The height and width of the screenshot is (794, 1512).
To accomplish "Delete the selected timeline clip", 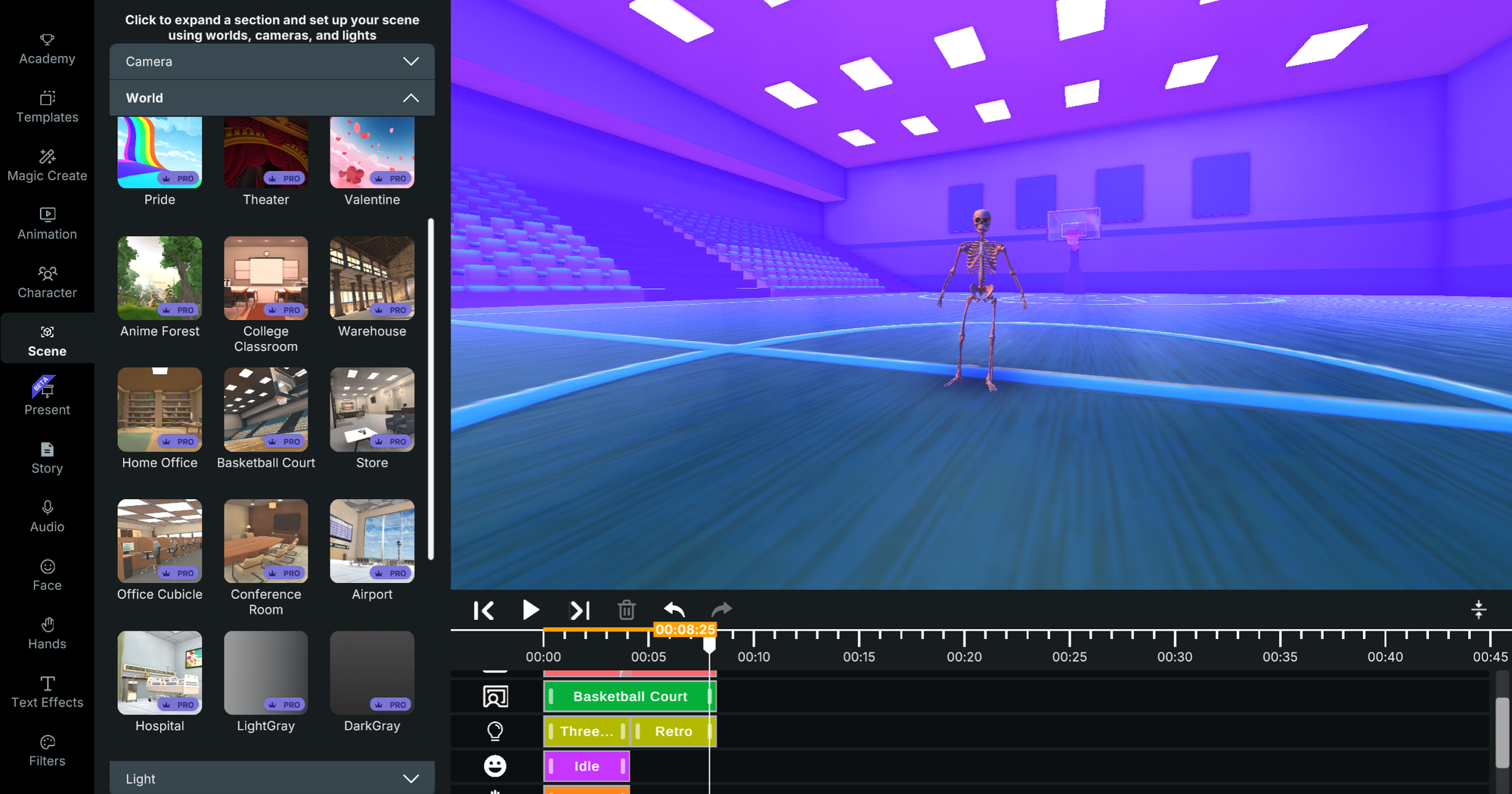I will 626,609.
